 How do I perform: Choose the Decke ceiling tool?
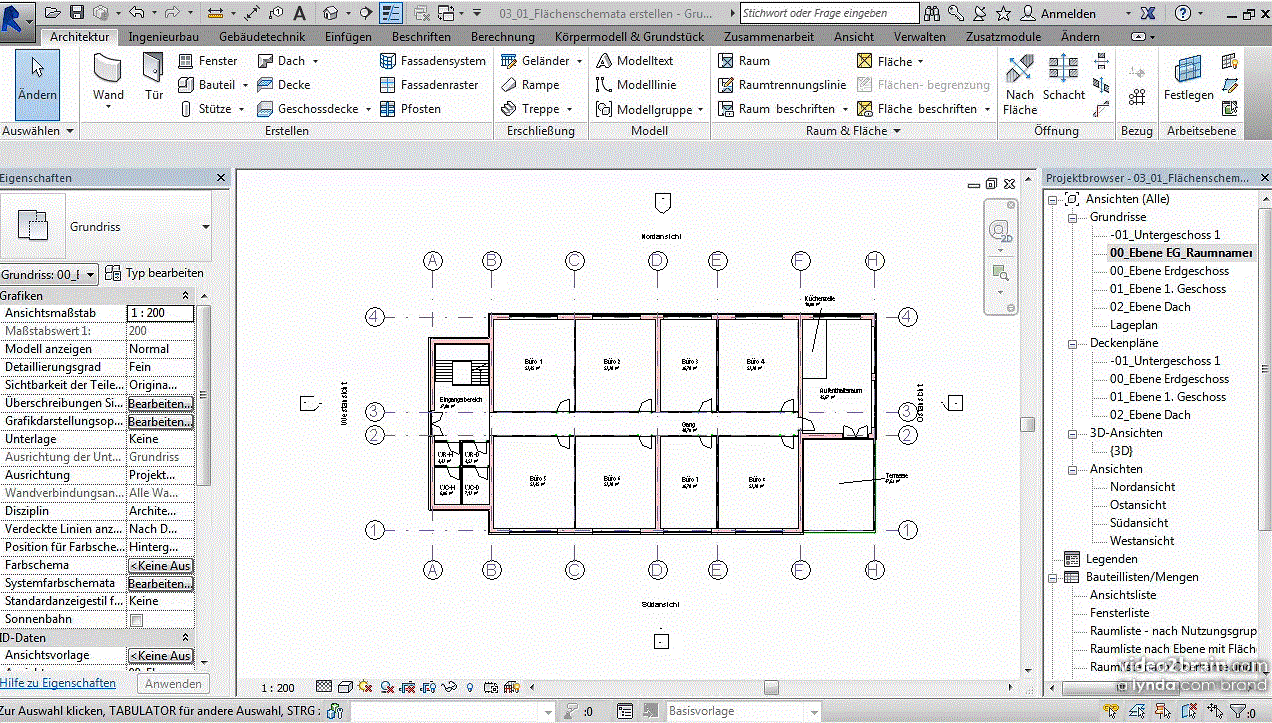(x=284, y=85)
